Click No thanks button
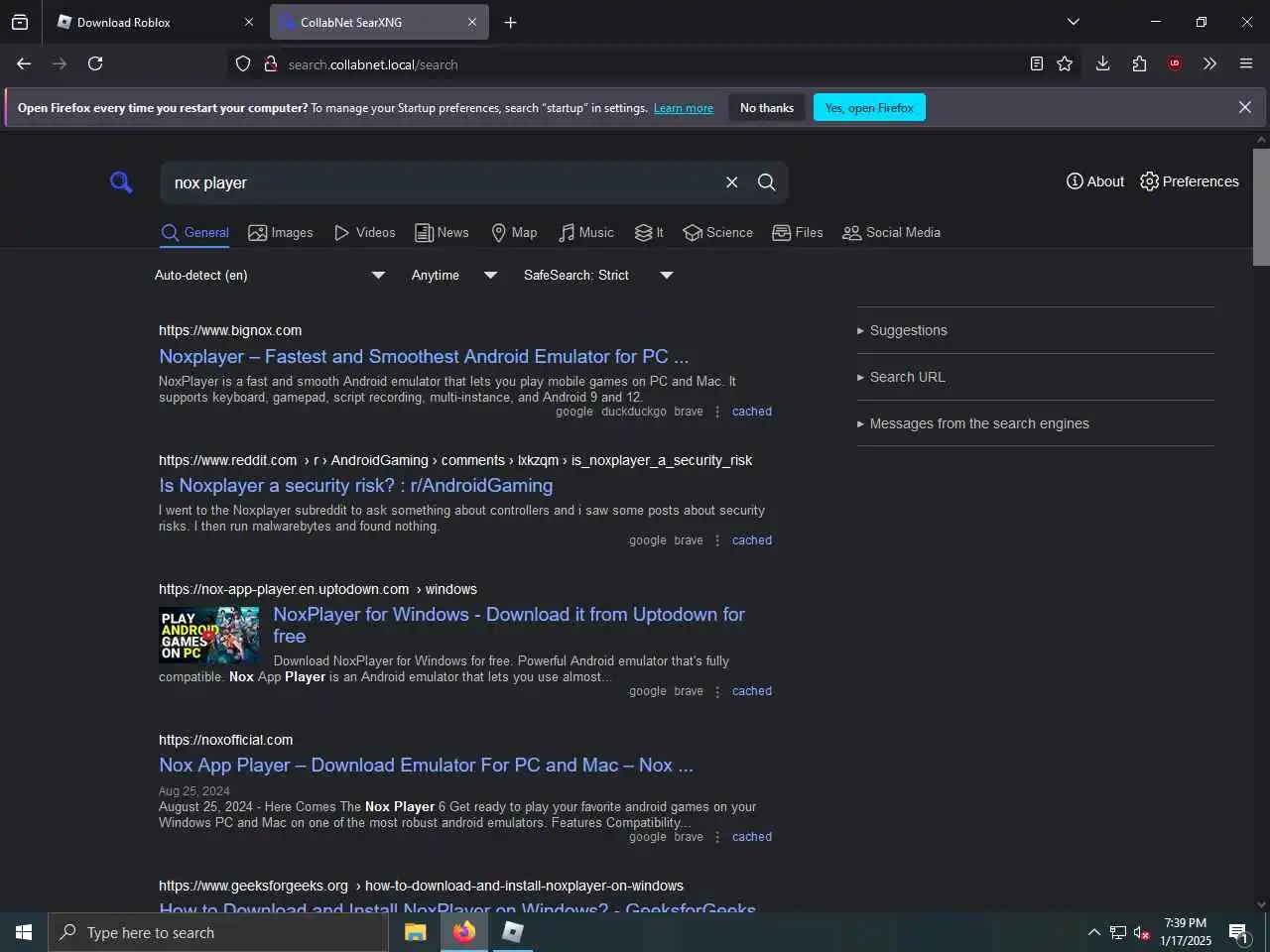This screenshot has width=1270, height=952. [767, 108]
